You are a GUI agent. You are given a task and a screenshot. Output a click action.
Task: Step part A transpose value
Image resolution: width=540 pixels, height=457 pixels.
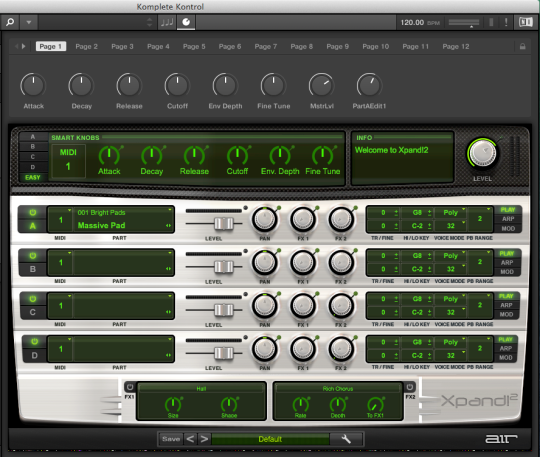(396, 212)
